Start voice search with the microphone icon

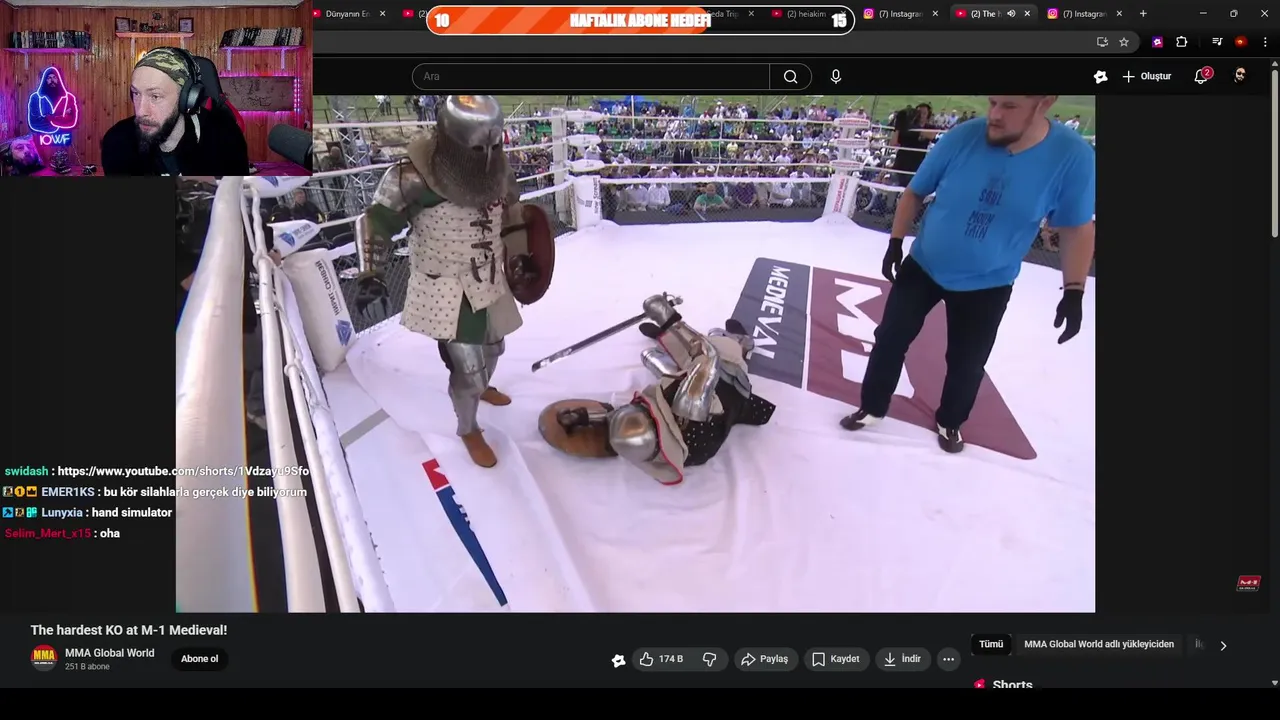click(x=836, y=77)
